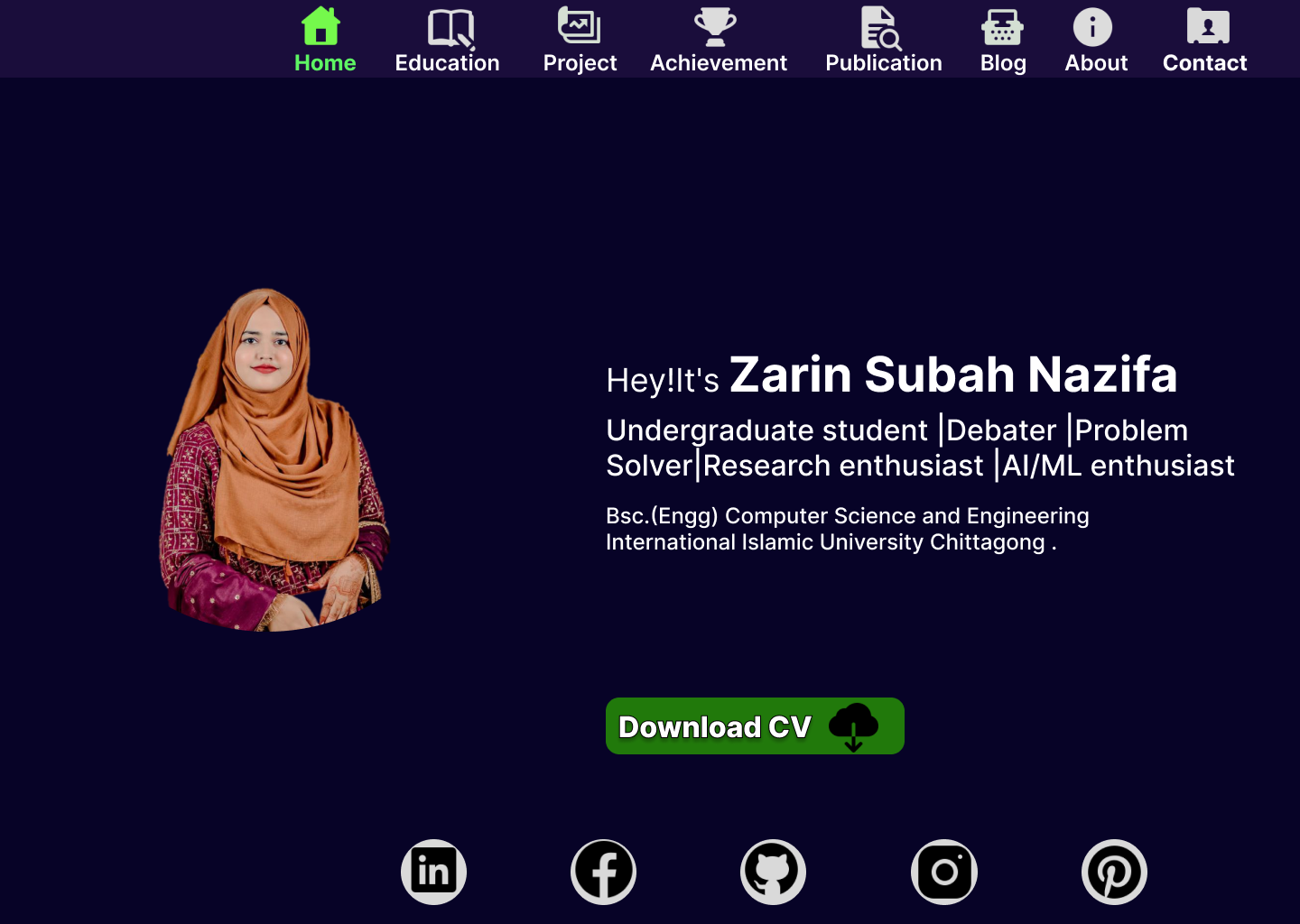Click the cloud download icon

click(x=853, y=726)
